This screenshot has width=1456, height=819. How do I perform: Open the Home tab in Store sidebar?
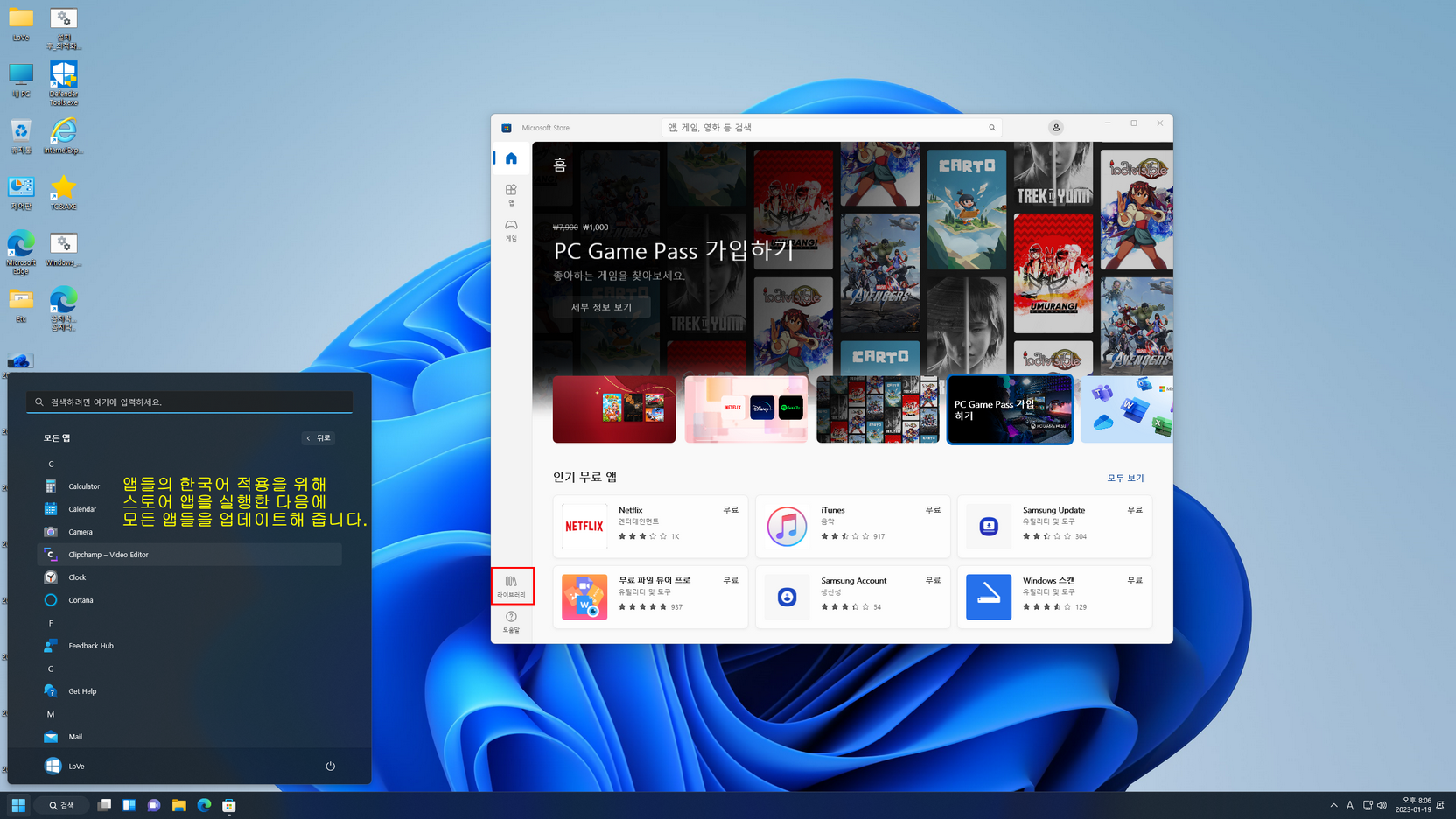(511, 158)
